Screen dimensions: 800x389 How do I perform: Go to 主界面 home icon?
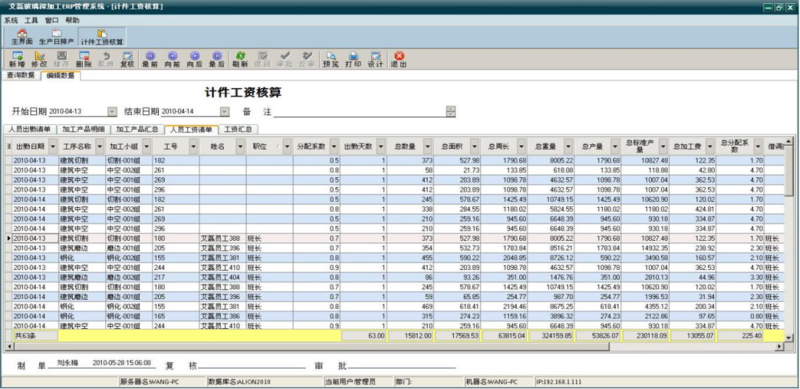click(x=21, y=37)
